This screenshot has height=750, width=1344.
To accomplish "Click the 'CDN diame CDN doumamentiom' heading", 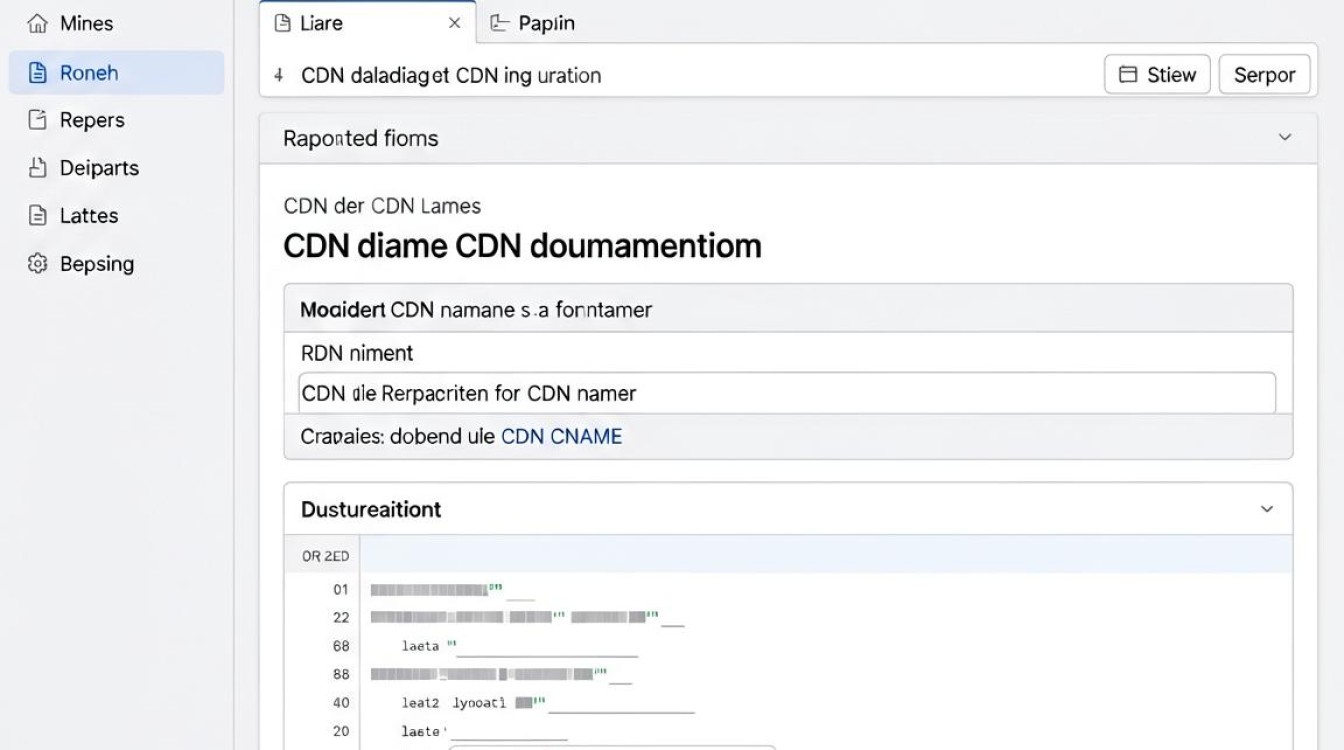I will pyautogui.click(x=522, y=246).
